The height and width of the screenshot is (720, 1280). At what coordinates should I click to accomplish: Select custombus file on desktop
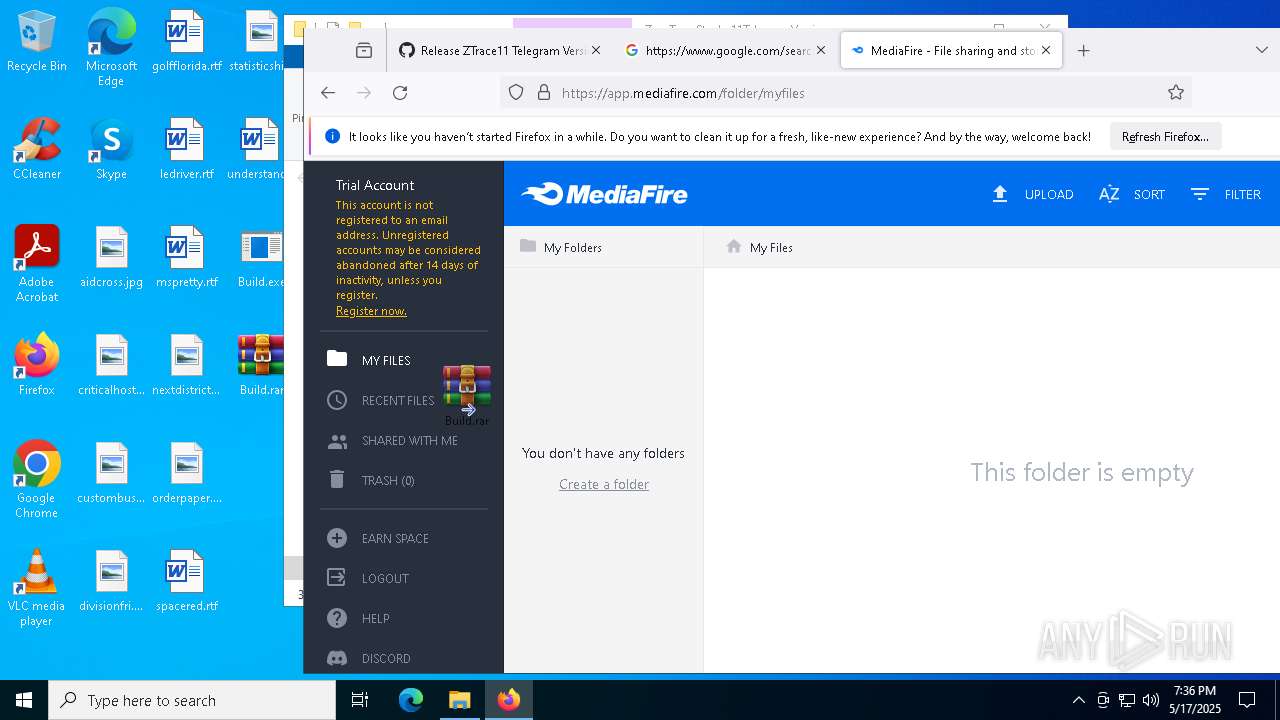pos(111,474)
